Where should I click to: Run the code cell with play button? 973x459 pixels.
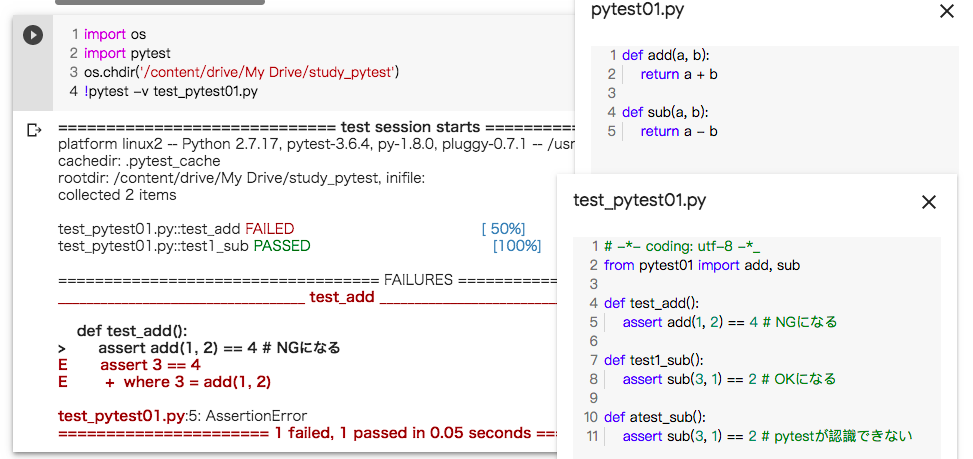tap(34, 35)
